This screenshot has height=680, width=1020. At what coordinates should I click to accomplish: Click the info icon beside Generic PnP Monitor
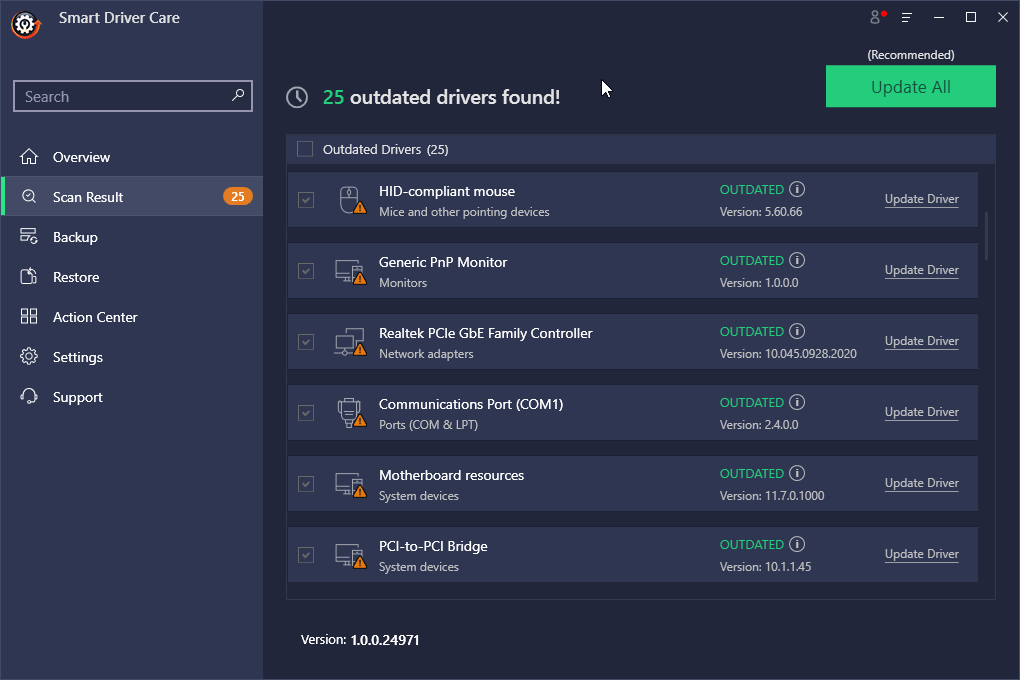[x=797, y=260]
